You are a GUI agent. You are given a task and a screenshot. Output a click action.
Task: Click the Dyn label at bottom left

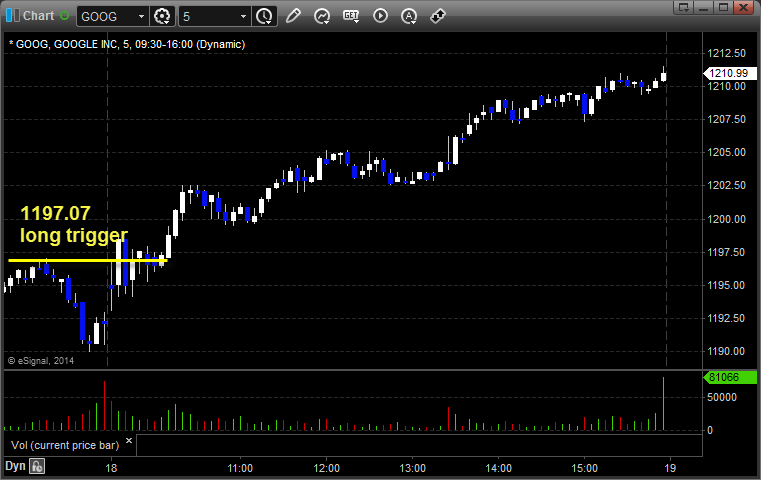(15, 466)
